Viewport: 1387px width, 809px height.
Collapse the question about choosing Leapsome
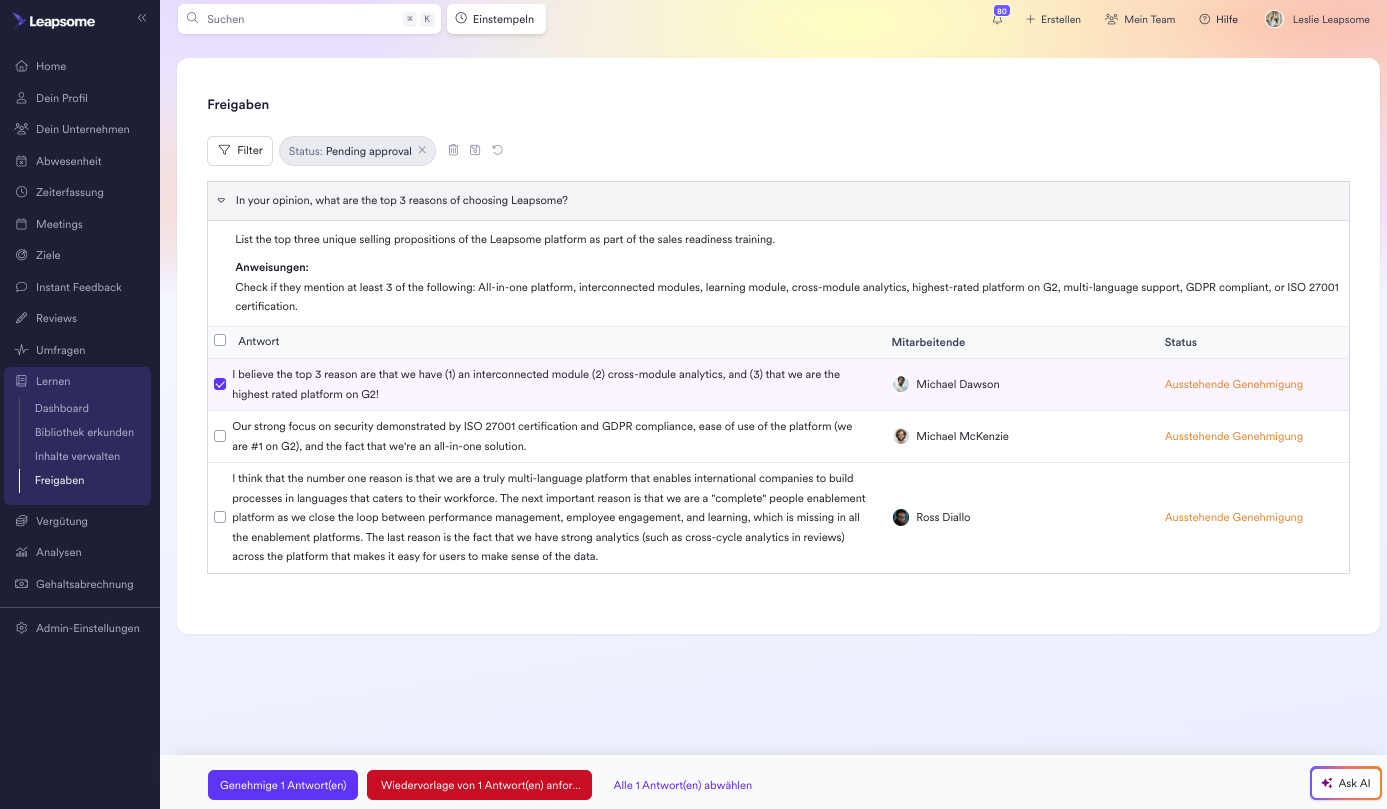(221, 200)
